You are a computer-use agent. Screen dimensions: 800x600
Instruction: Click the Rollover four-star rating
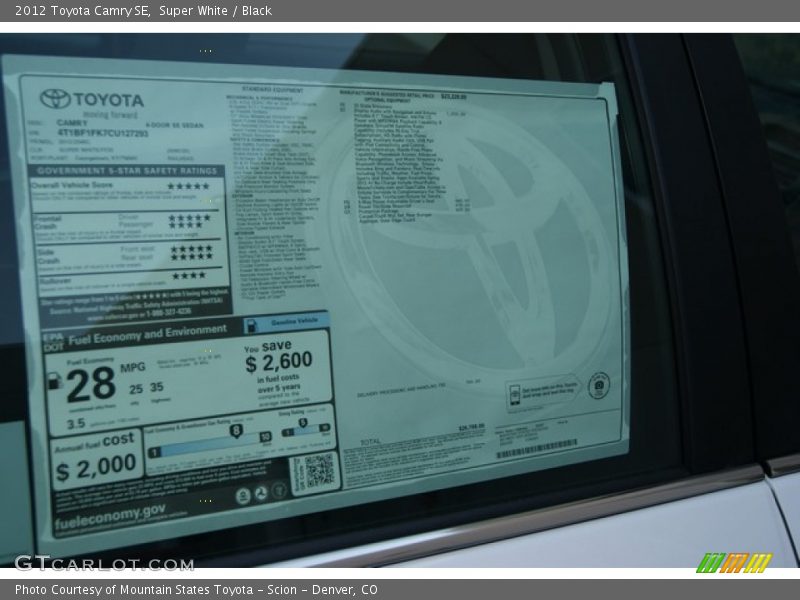pyautogui.click(x=188, y=275)
